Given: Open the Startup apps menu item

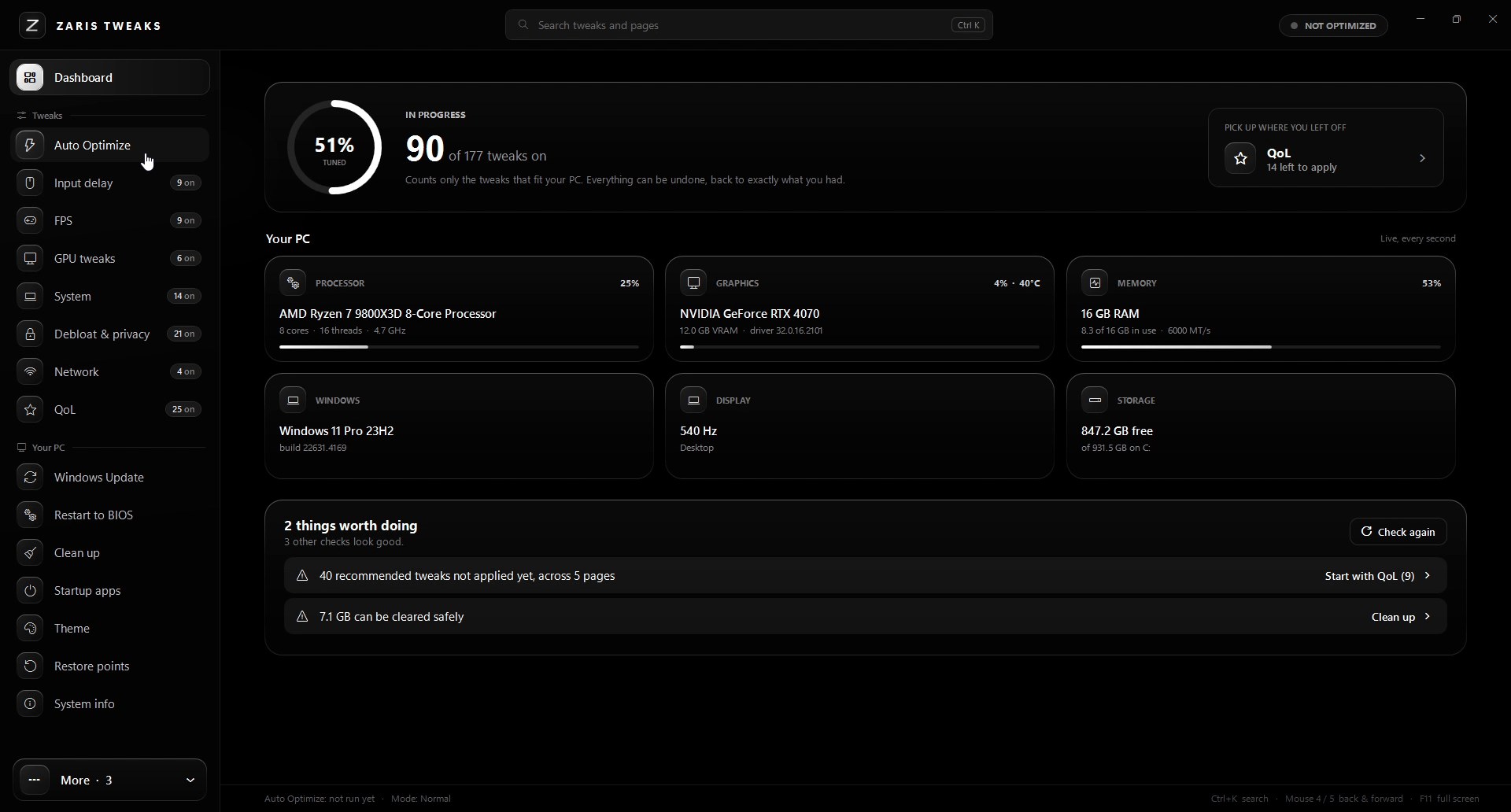Looking at the screenshot, I should [x=110, y=591].
